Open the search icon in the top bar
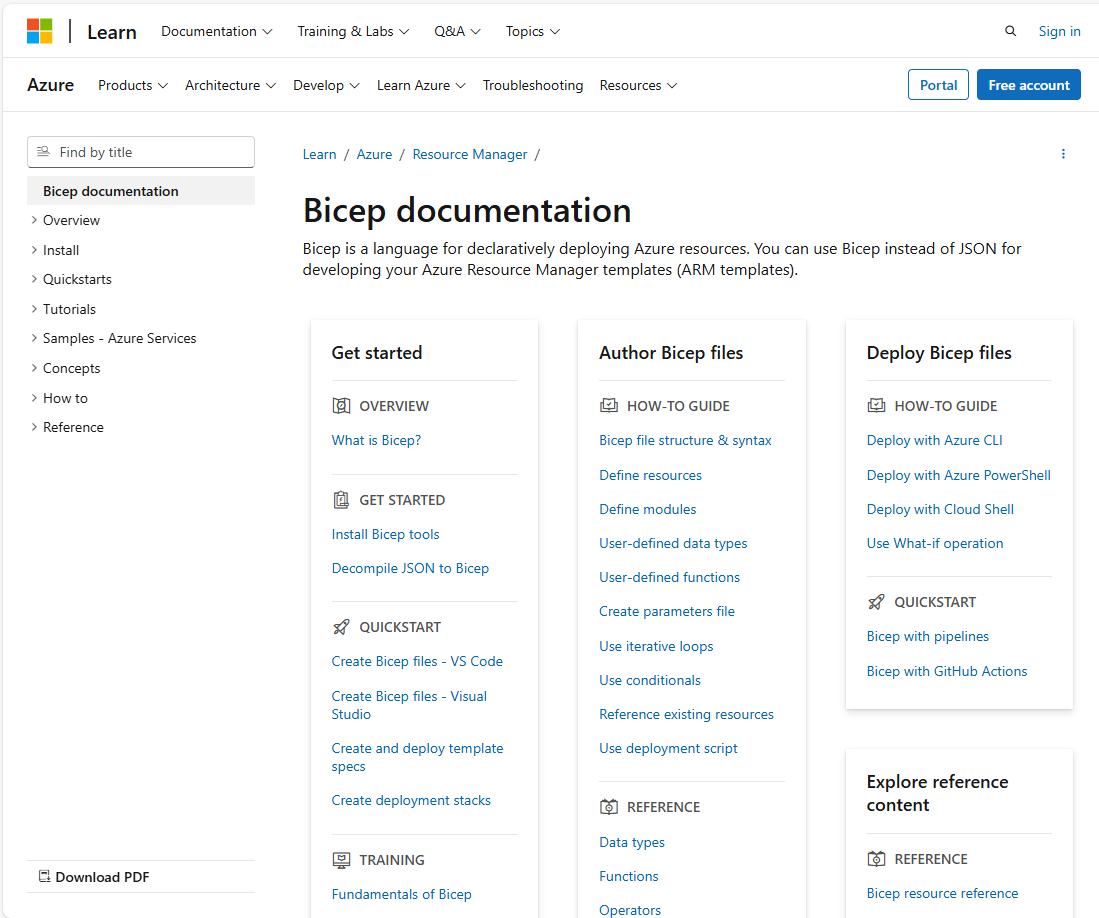 1010,31
